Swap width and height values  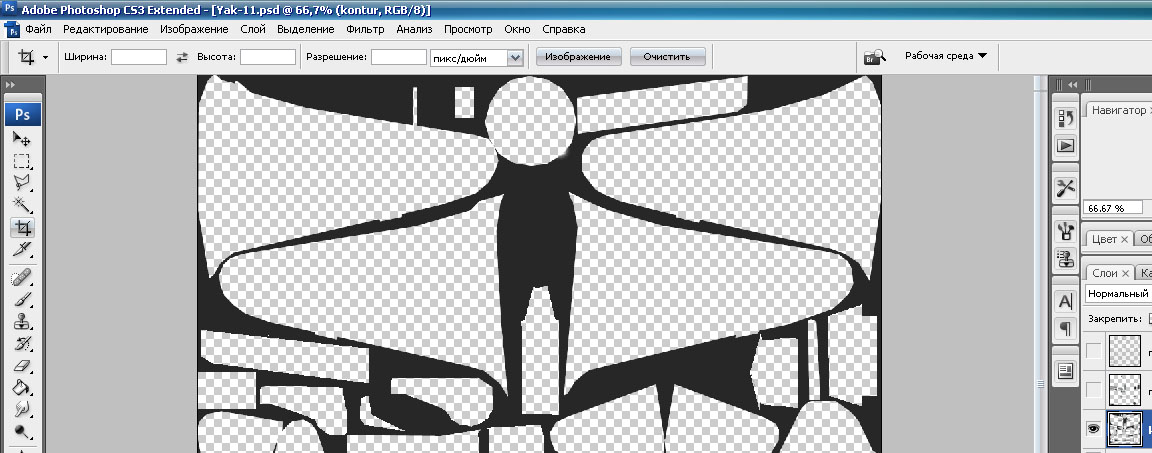tap(182, 57)
